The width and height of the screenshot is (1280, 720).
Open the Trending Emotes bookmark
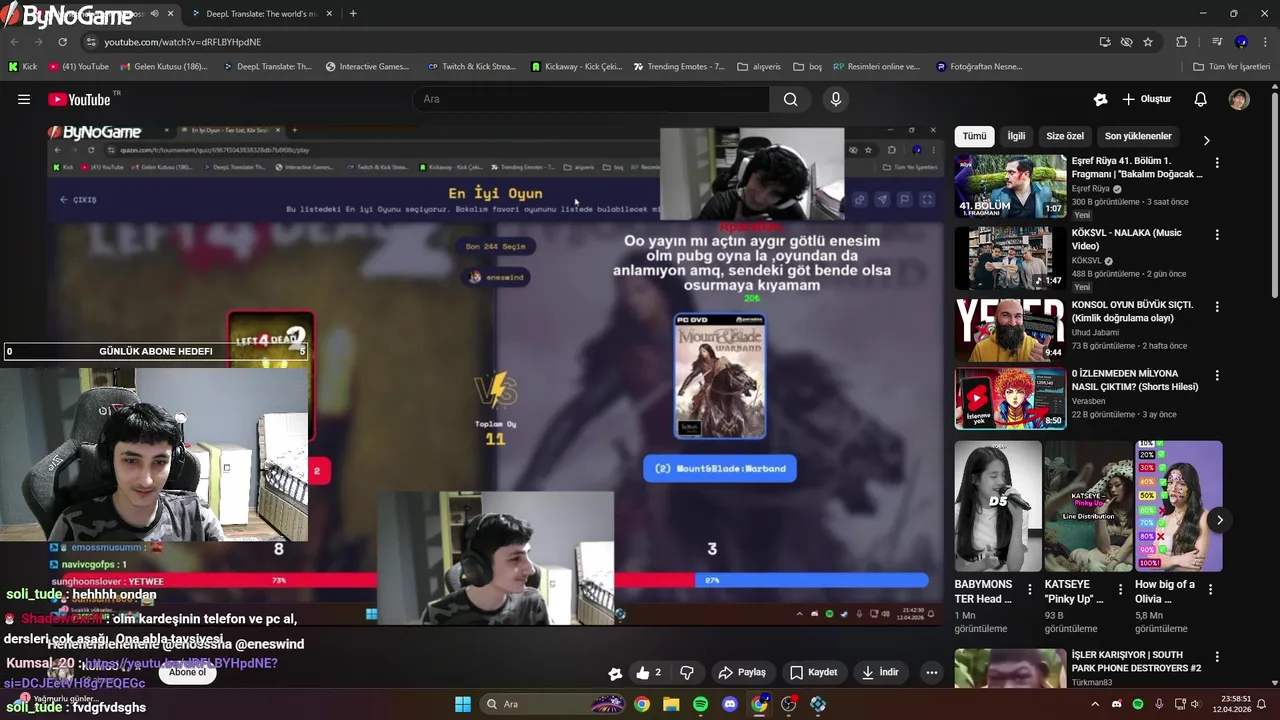[x=679, y=67]
